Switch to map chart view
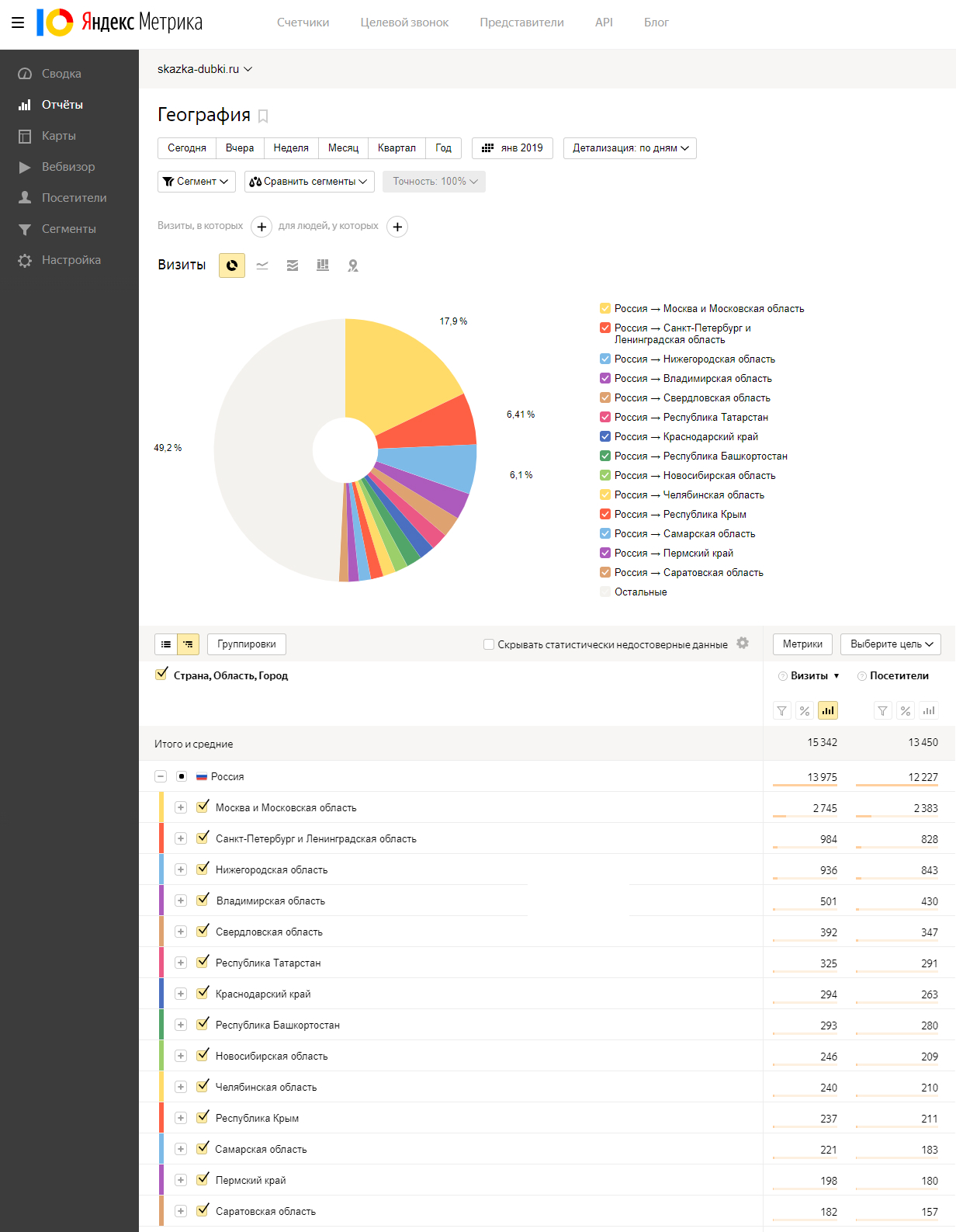956x1232 pixels. click(353, 265)
